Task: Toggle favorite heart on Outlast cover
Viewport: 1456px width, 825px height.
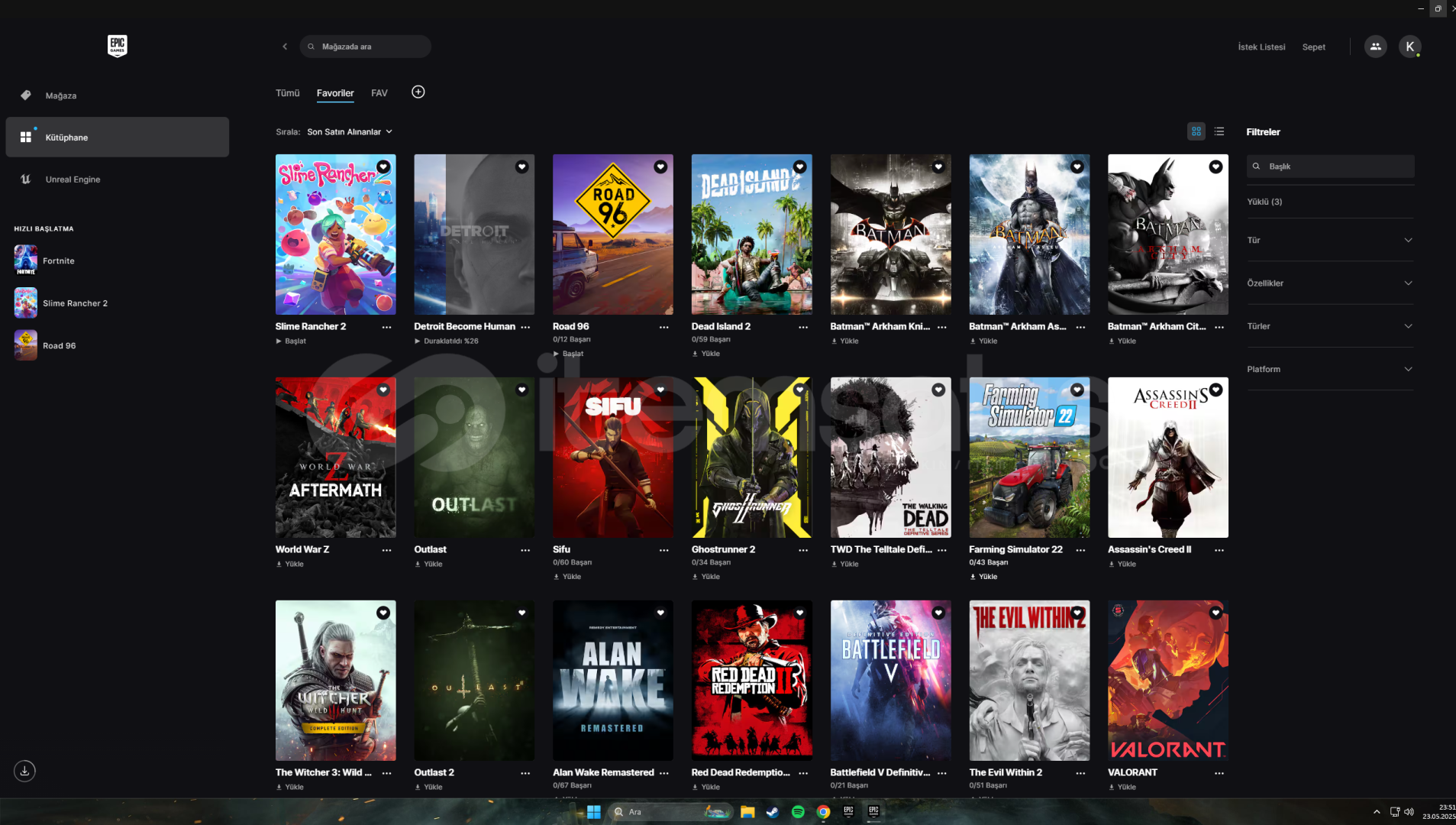Action: pos(522,390)
